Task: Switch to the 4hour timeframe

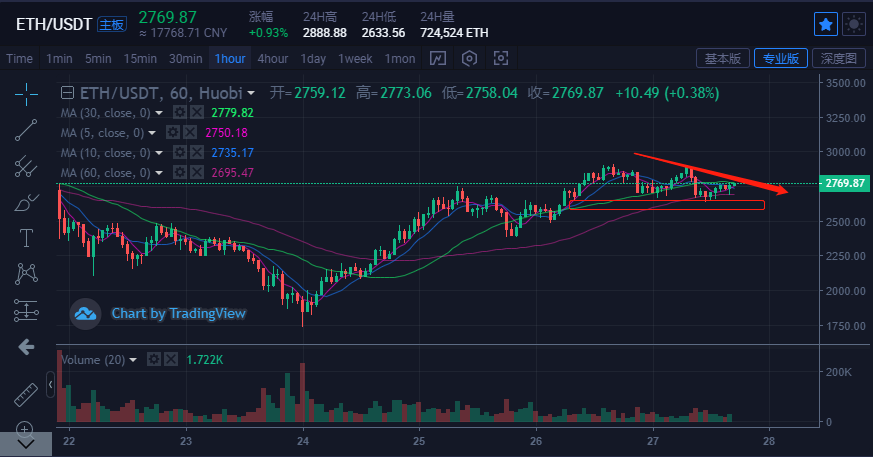Action: tap(272, 58)
